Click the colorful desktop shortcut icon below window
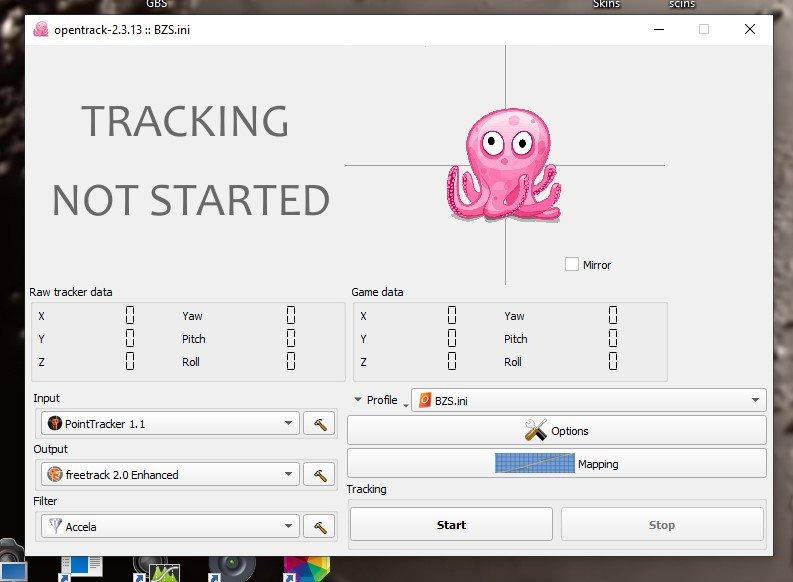The width and height of the screenshot is (793, 582). pyautogui.click(x=306, y=569)
